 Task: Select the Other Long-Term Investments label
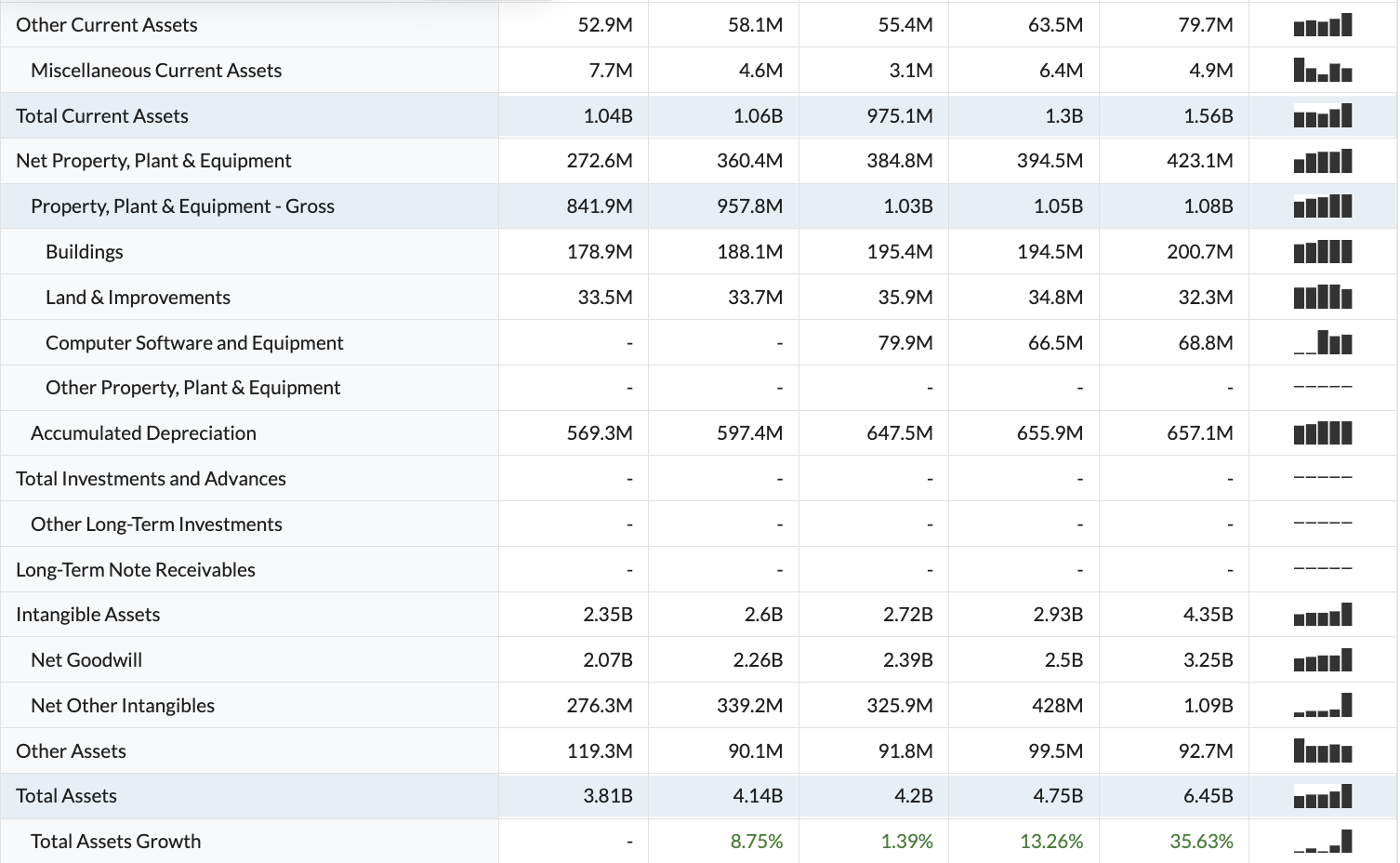coord(156,524)
